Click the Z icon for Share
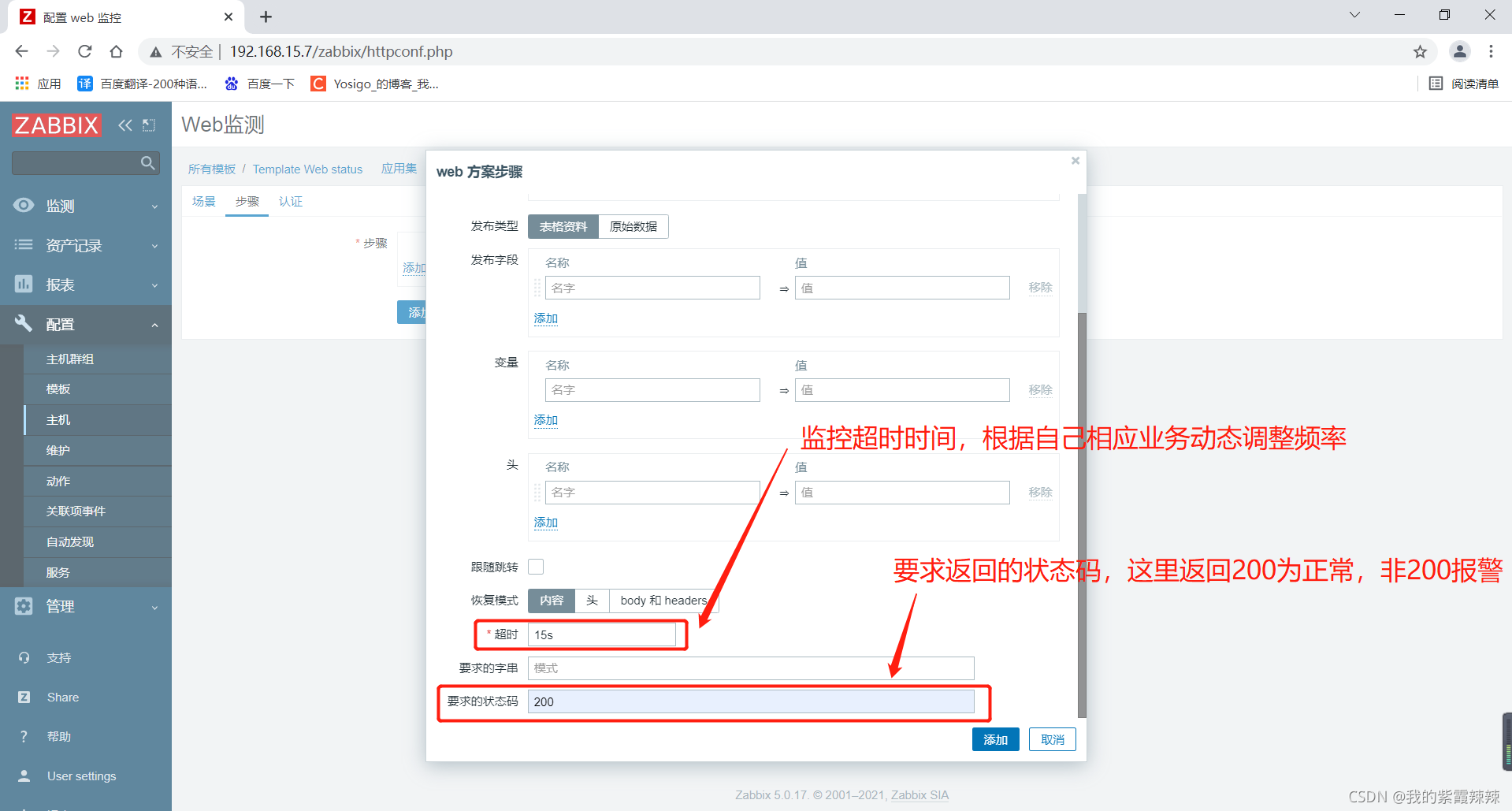 coord(24,697)
